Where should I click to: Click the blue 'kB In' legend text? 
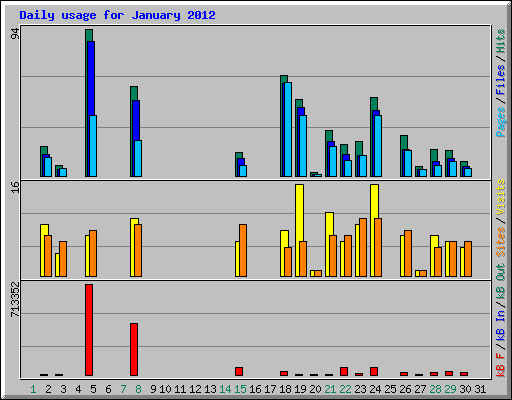(x=500, y=325)
